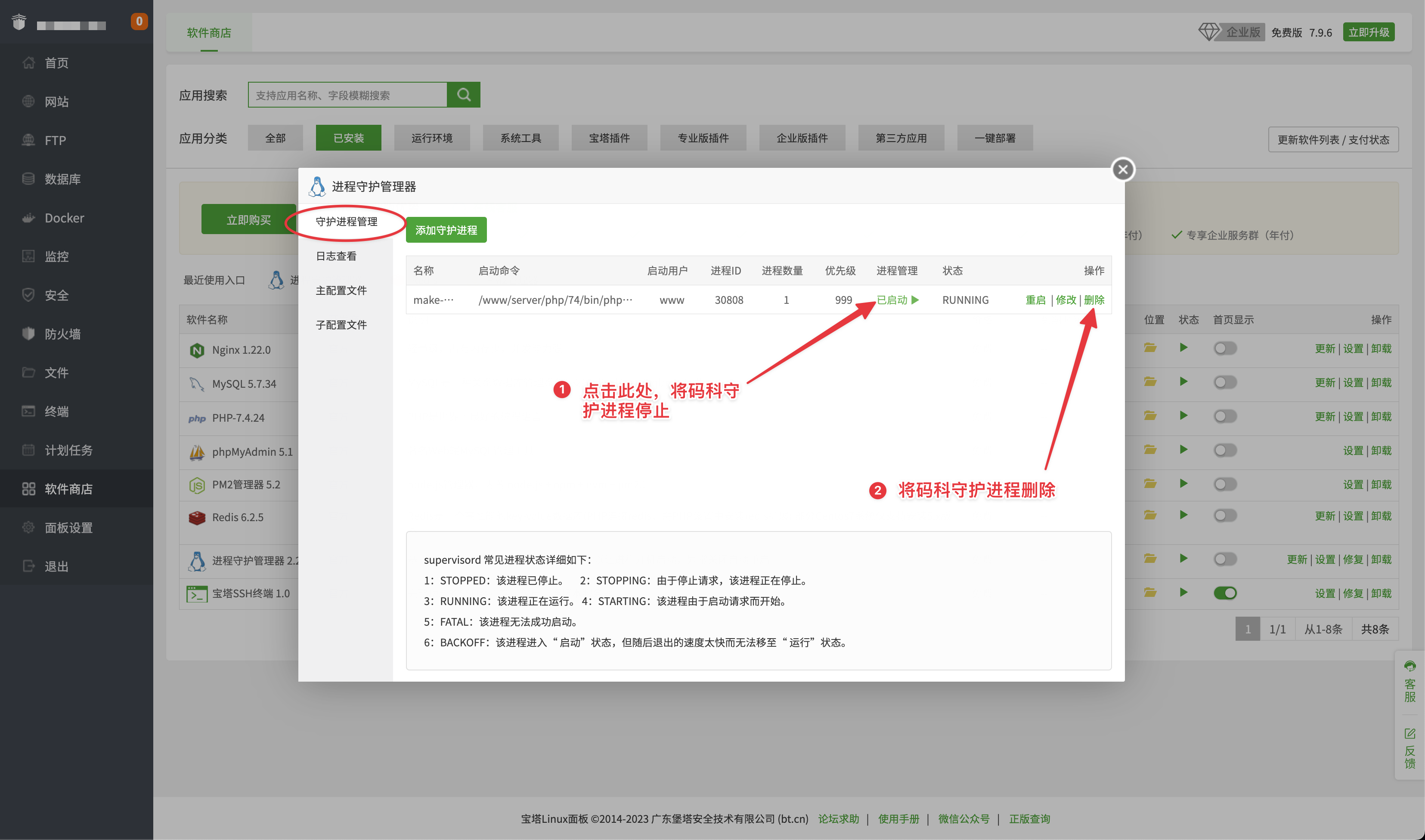Go to page 1 in pagination
Viewport: 1425px width, 840px height.
pyautogui.click(x=1247, y=629)
